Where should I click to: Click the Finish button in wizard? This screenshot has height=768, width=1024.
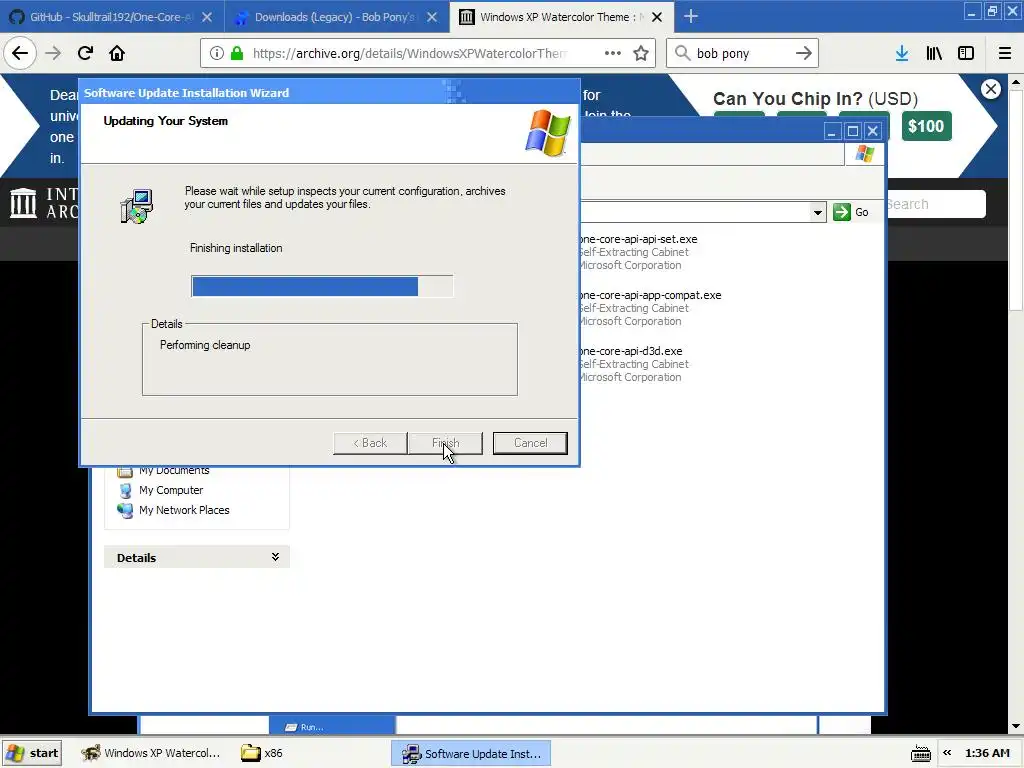pos(445,443)
